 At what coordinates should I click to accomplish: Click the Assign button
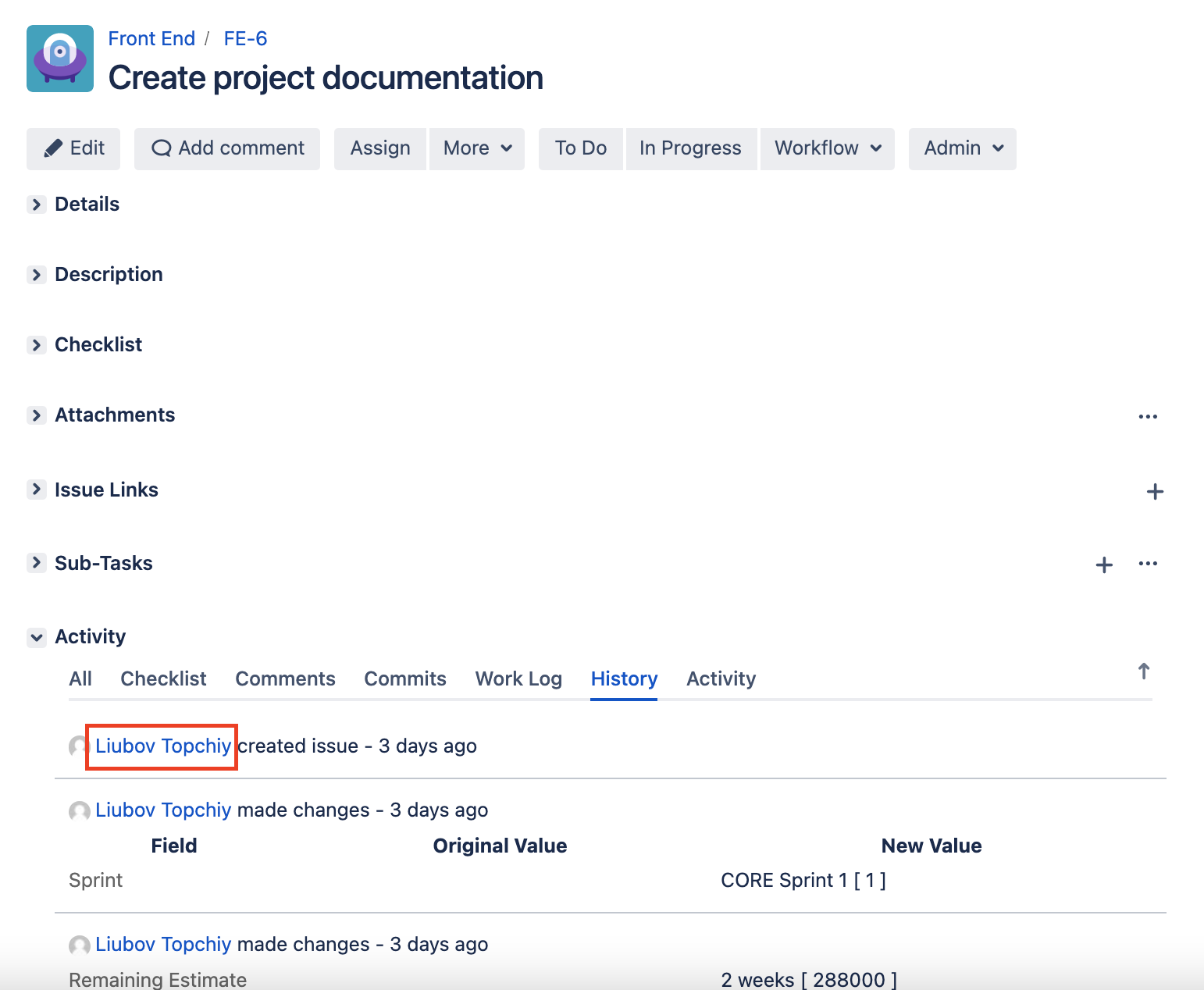pyautogui.click(x=380, y=148)
